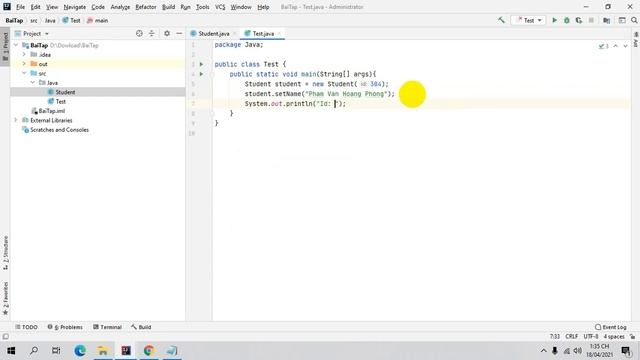Screen dimensions: 640x360
Task: Open the Favorites side tool window
Action: [5, 298]
